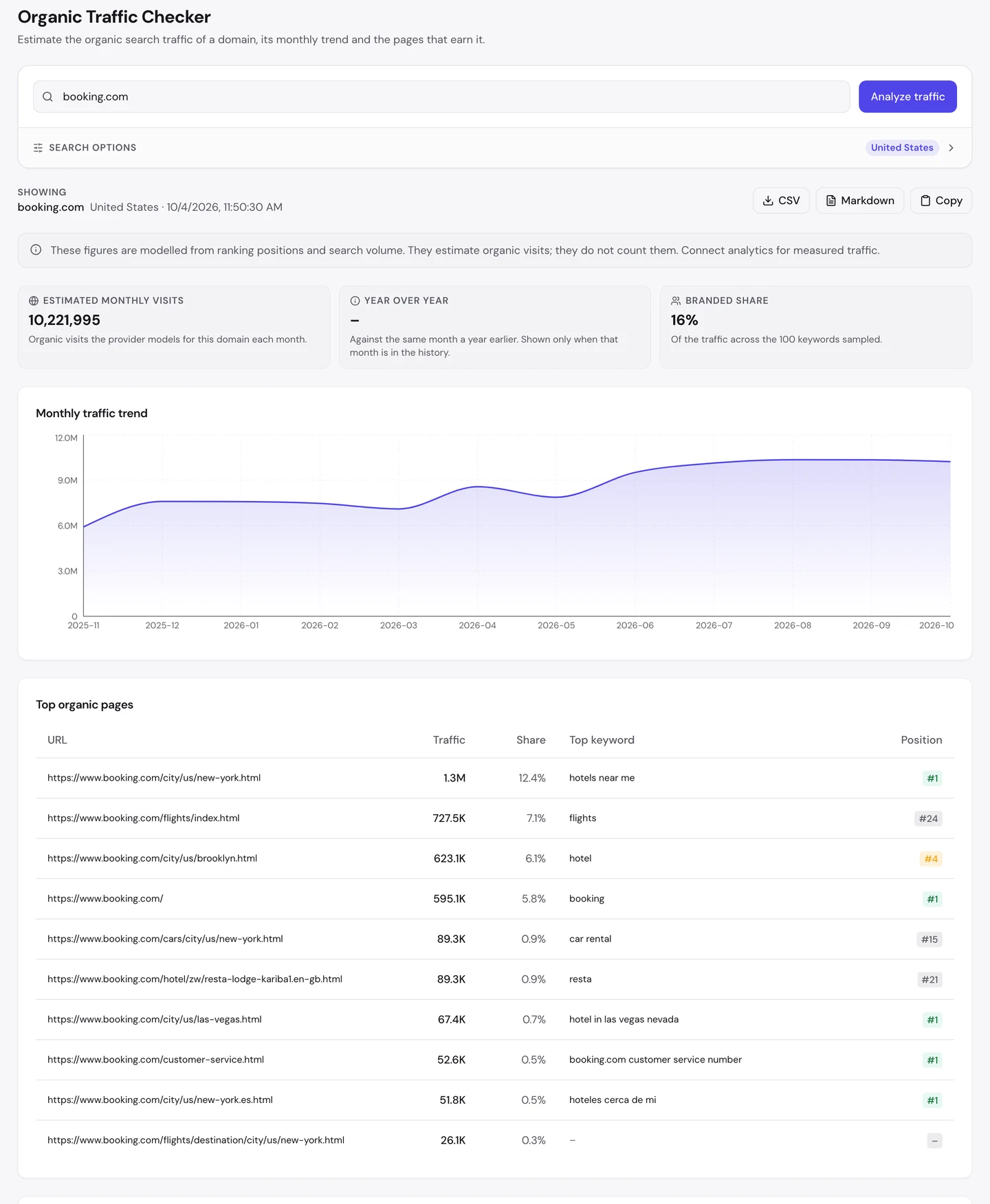This screenshot has width=990, height=1204.
Task: Click the Share column header
Action: 531,740
